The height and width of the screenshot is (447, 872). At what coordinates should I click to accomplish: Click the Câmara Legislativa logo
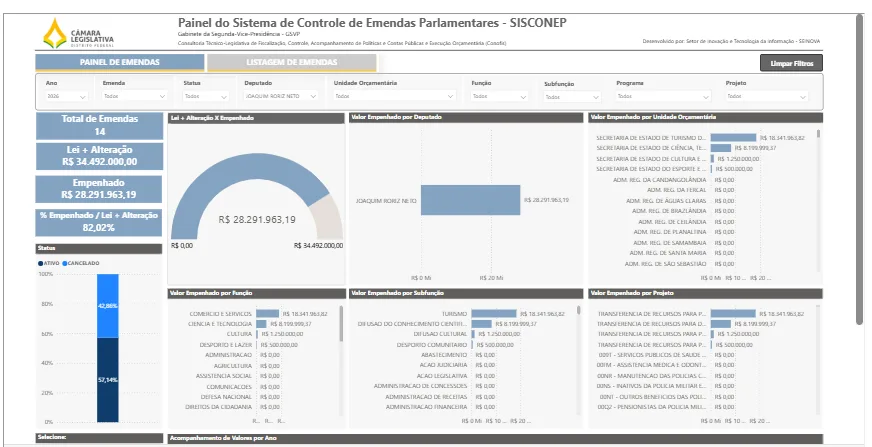pyautogui.click(x=78, y=33)
